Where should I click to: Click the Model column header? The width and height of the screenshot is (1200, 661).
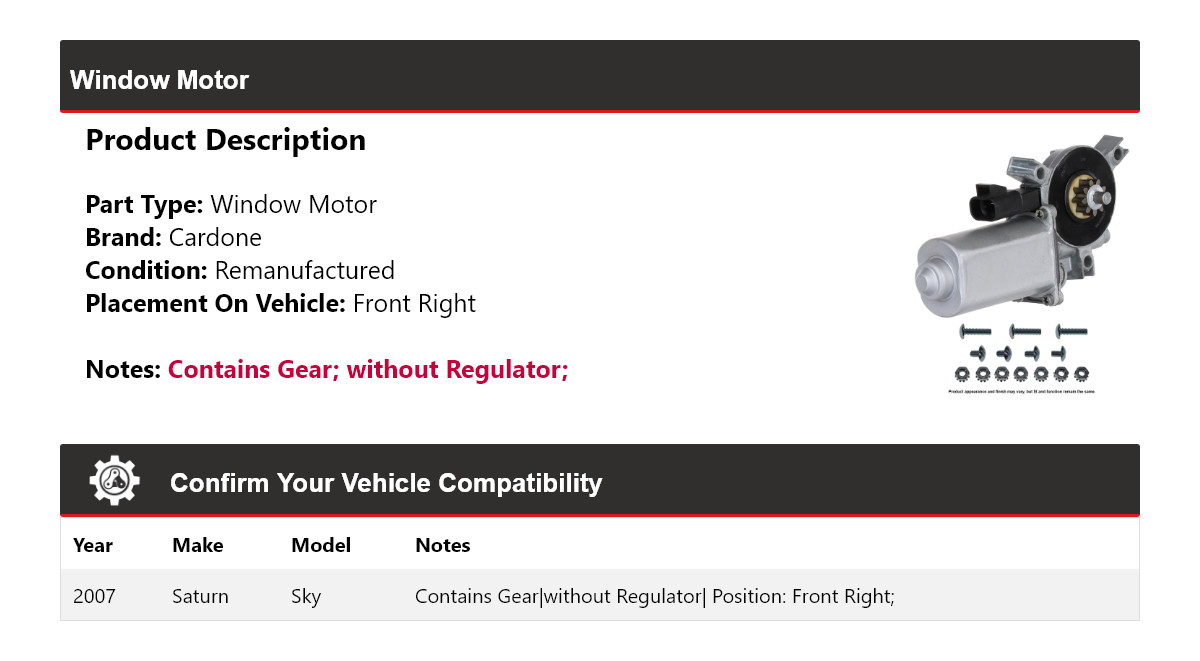[321, 545]
